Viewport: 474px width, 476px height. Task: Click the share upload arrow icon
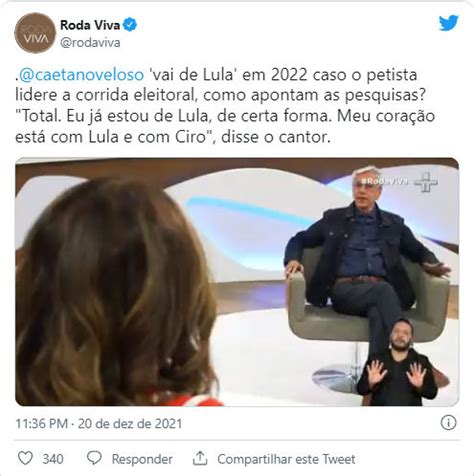(x=200, y=458)
